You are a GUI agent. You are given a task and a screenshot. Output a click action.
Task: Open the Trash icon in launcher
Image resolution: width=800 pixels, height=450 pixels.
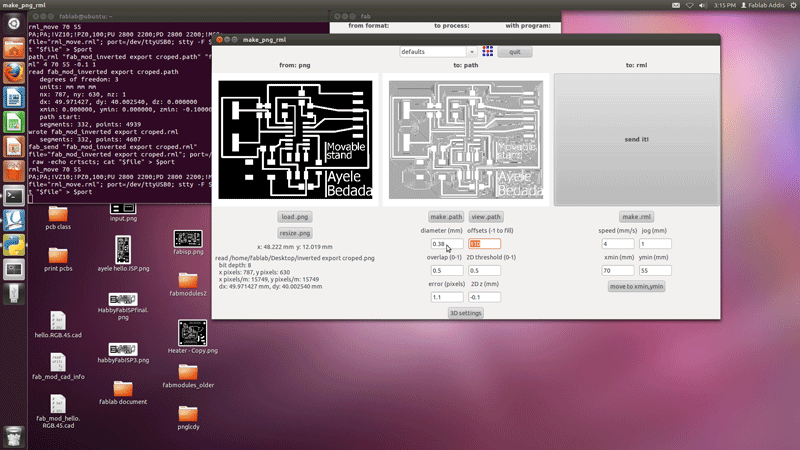[14, 436]
